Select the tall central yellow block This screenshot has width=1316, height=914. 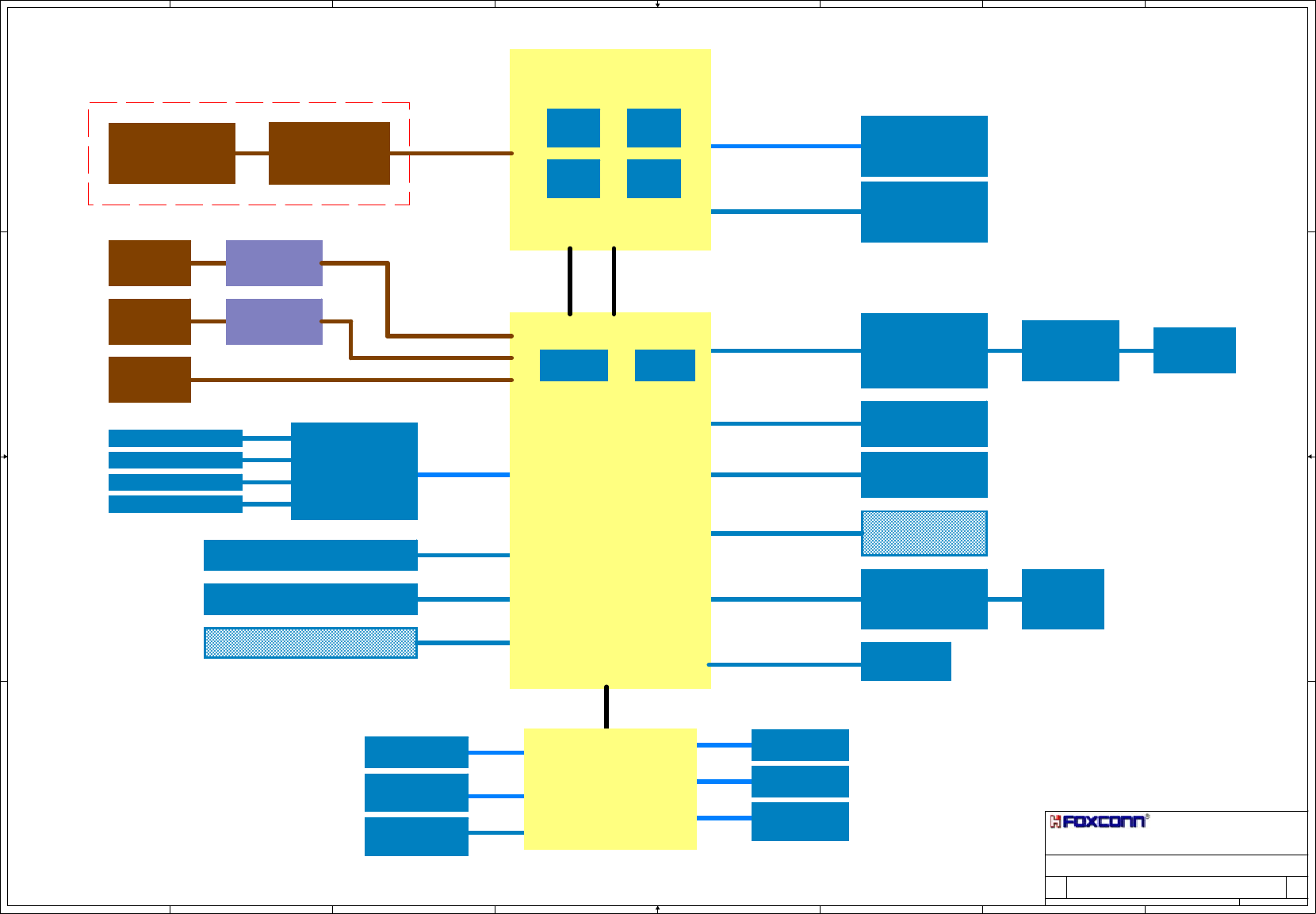610,501
